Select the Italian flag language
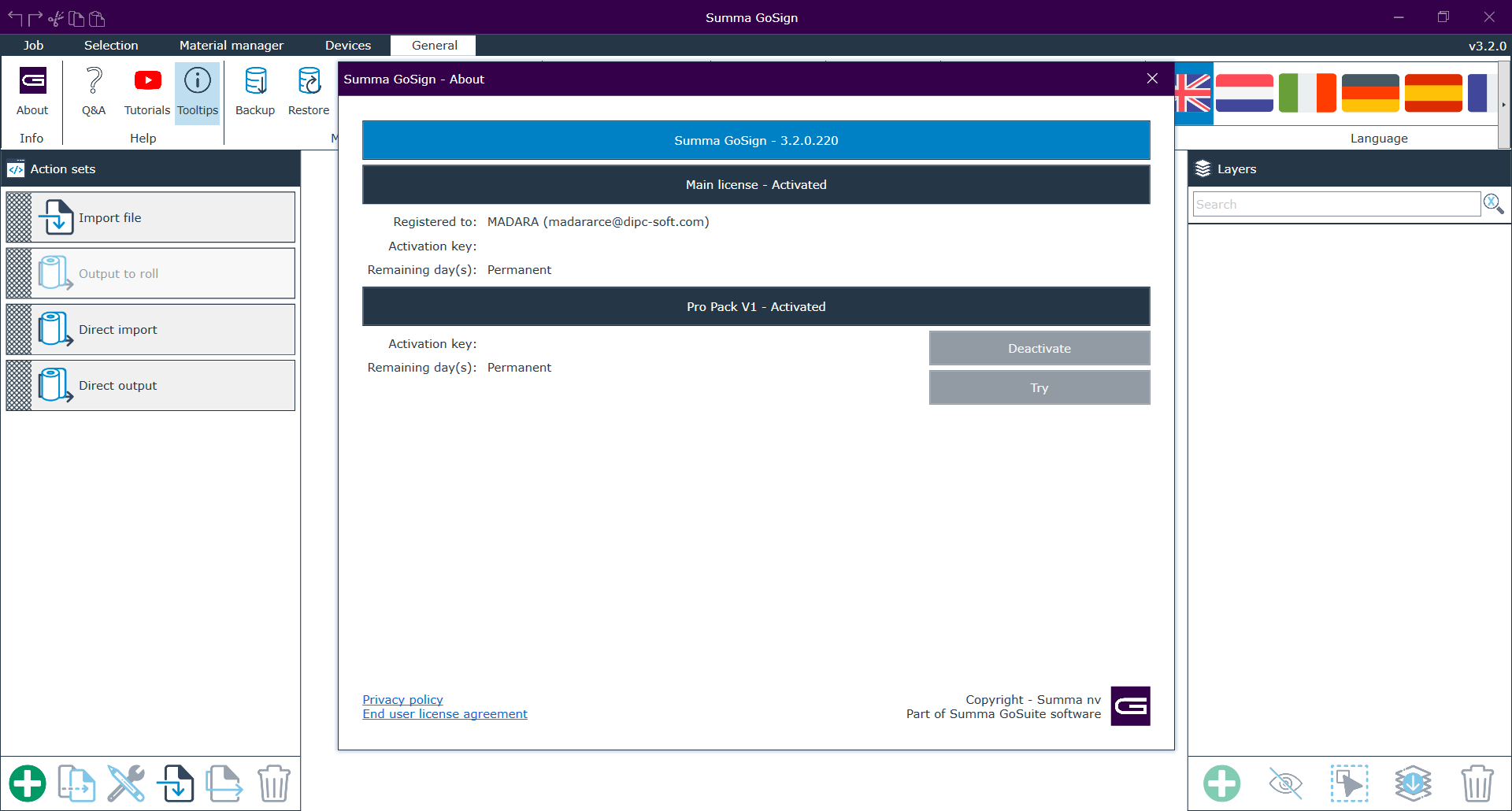Screen dimensions: 1512x811 click(1307, 93)
